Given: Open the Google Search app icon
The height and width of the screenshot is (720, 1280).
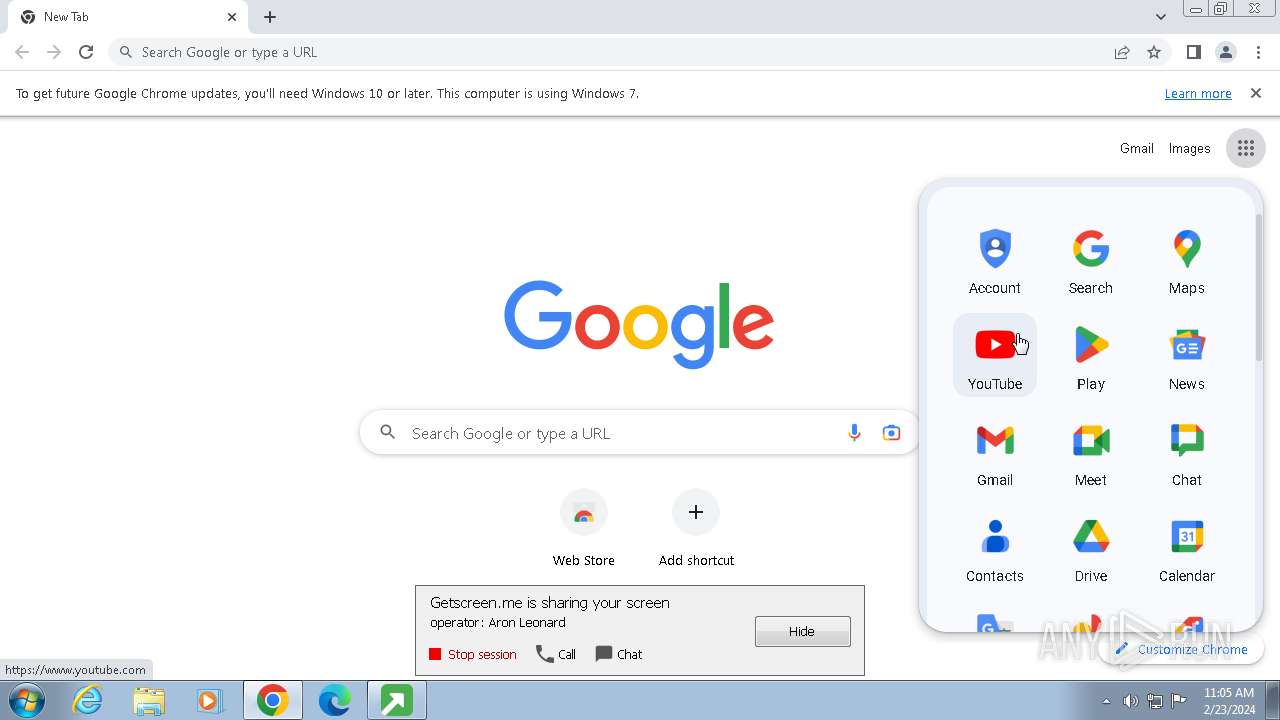Looking at the screenshot, I should pyautogui.click(x=1090, y=261).
